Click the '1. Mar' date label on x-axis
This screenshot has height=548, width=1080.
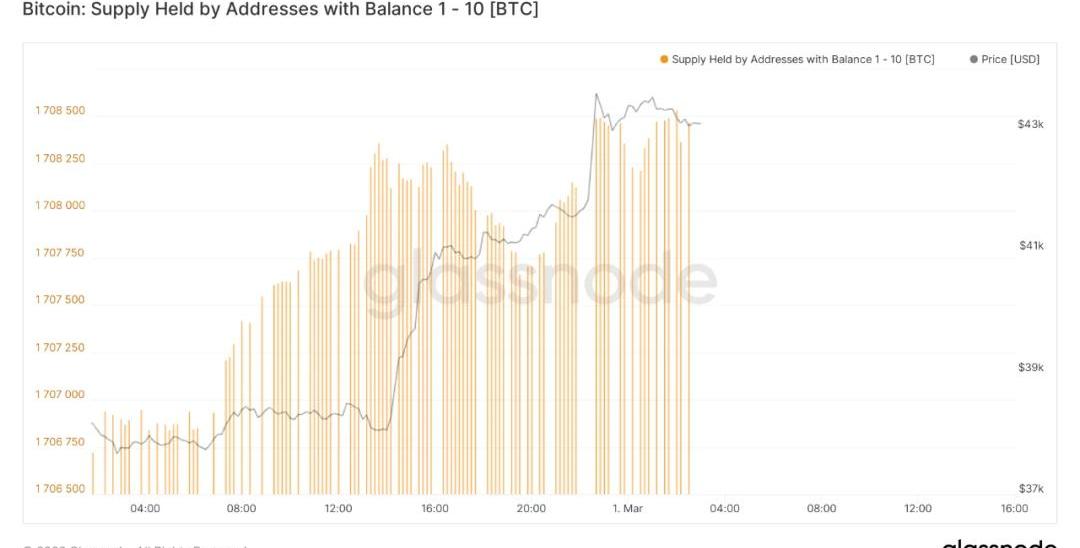(627, 509)
